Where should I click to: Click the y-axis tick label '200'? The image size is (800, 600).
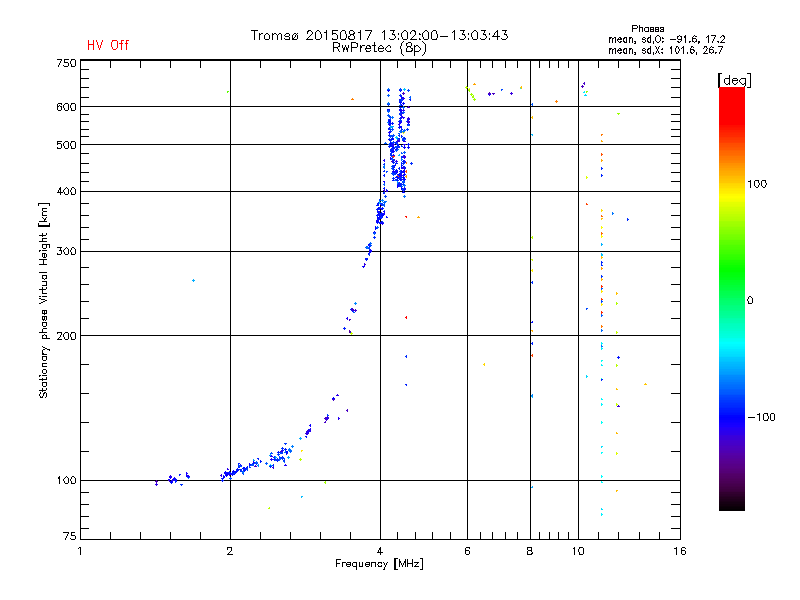pyautogui.click(x=66, y=336)
